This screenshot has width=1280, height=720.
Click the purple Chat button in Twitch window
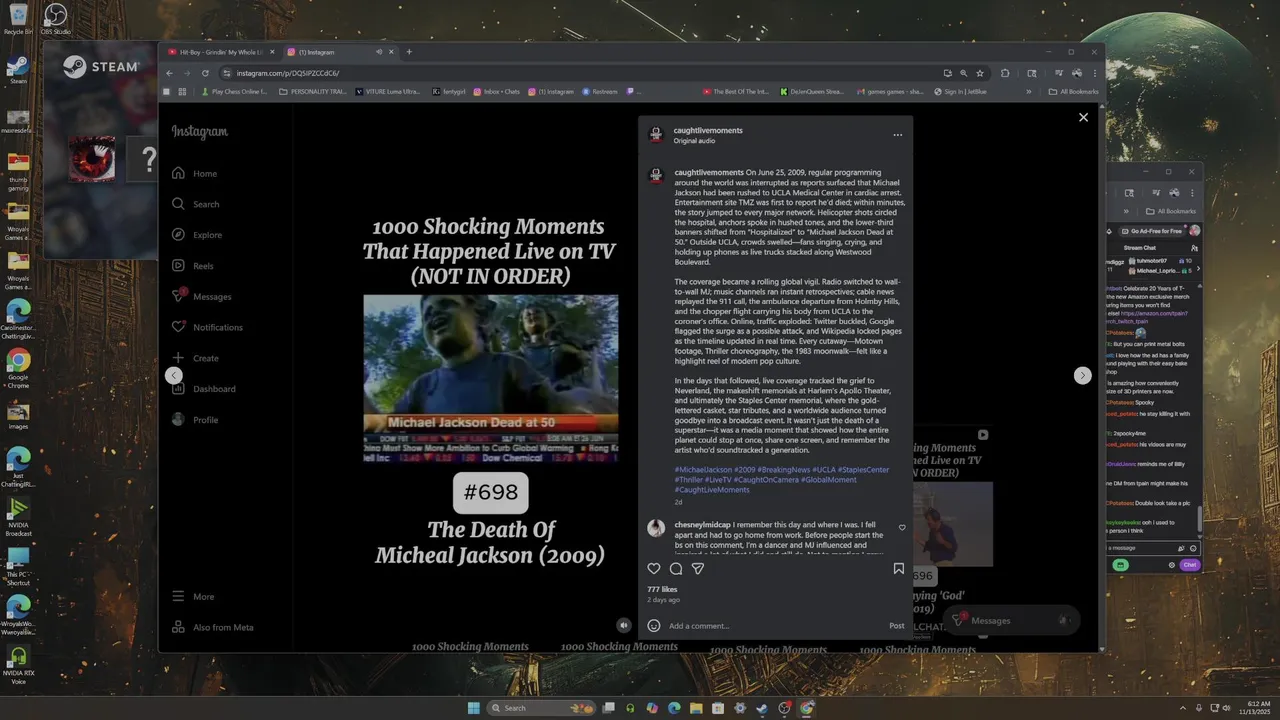click(x=1189, y=565)
